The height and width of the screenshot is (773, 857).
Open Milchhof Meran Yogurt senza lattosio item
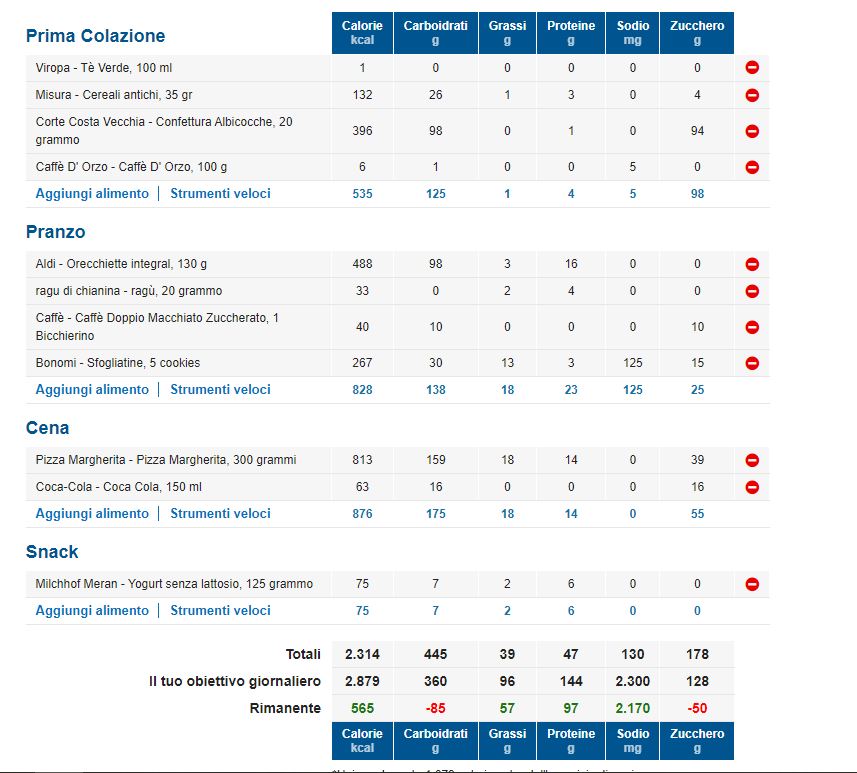174,584
